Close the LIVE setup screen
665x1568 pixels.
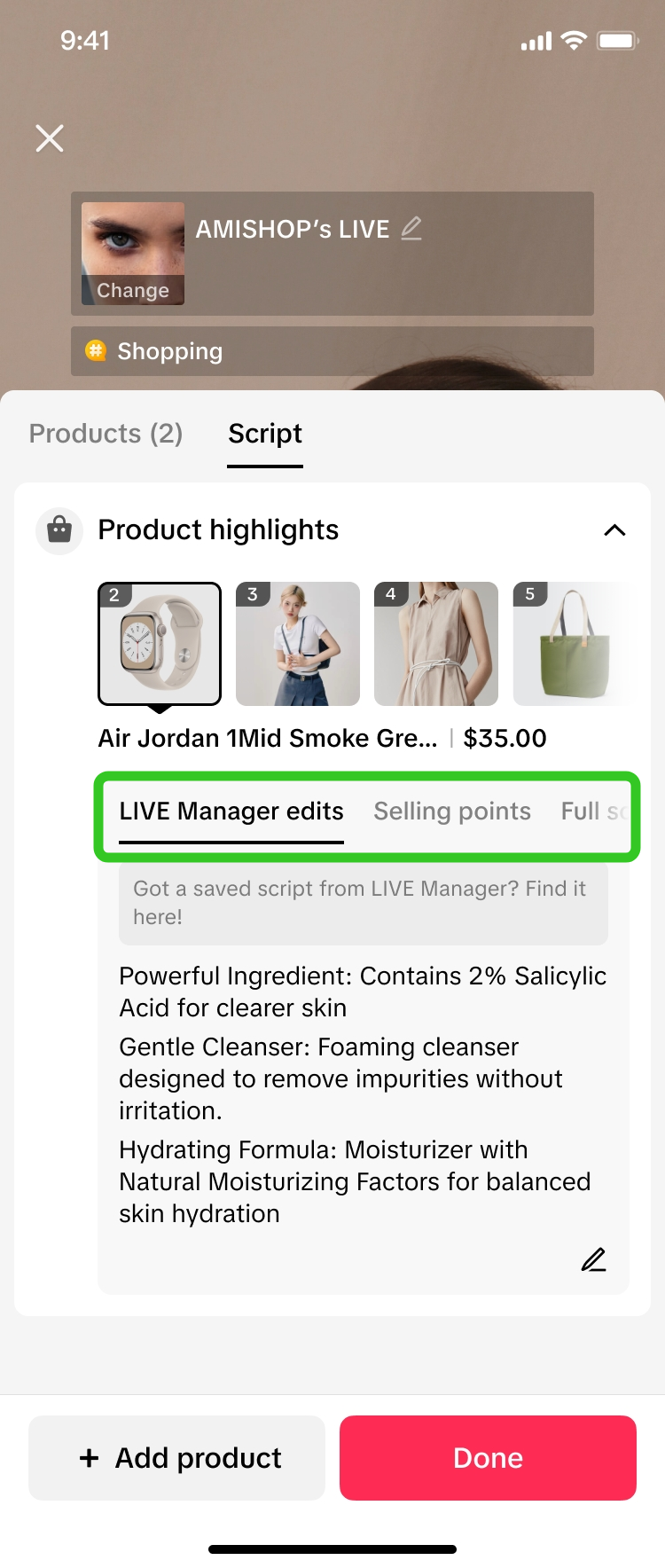(x=50, y=138)
